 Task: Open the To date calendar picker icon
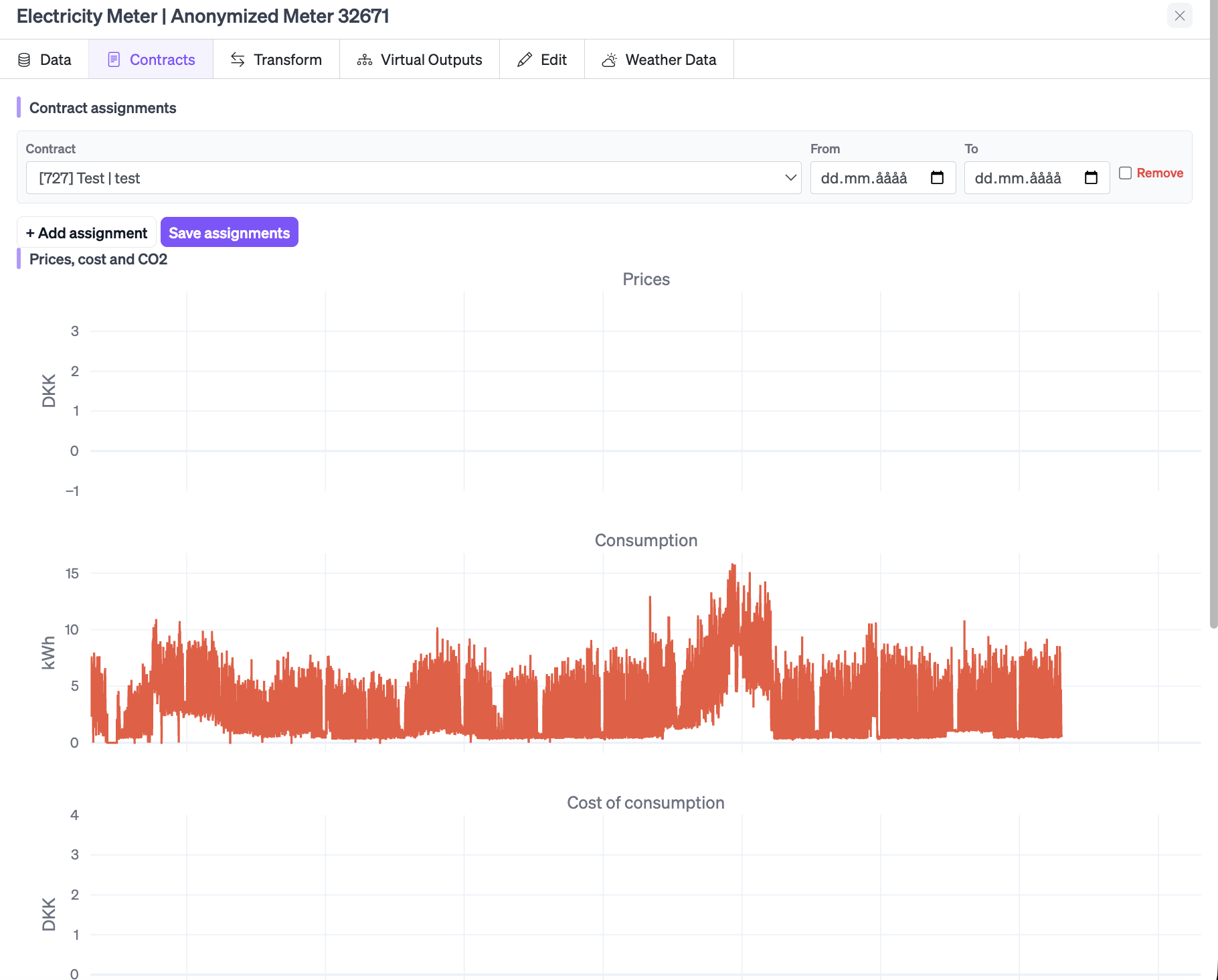click(1091, 177)
